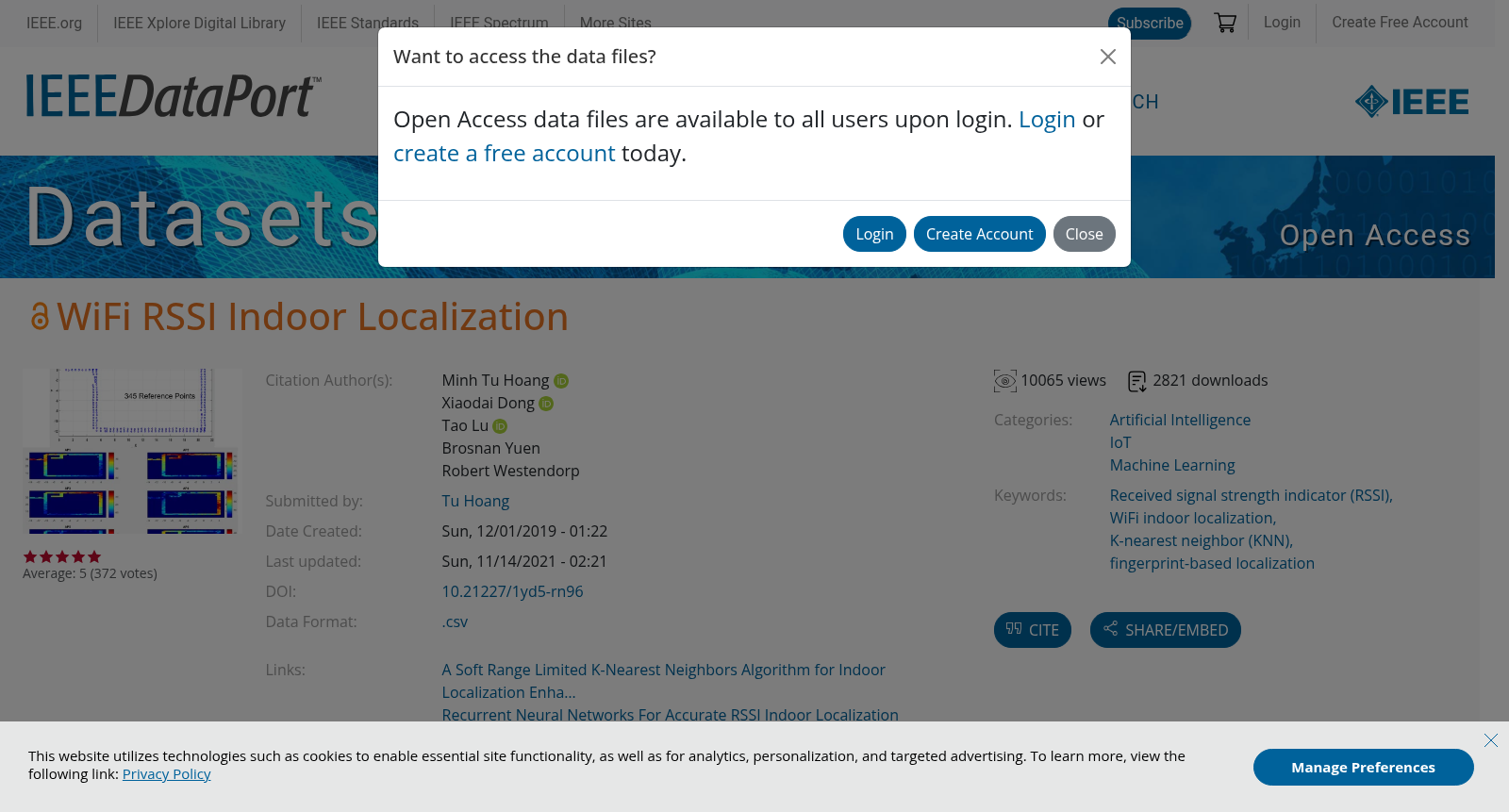
Task: Click 'Received signal strength indicator (RSSI)' keyword
Action: pyautogui.click(x=1251, y=496)
